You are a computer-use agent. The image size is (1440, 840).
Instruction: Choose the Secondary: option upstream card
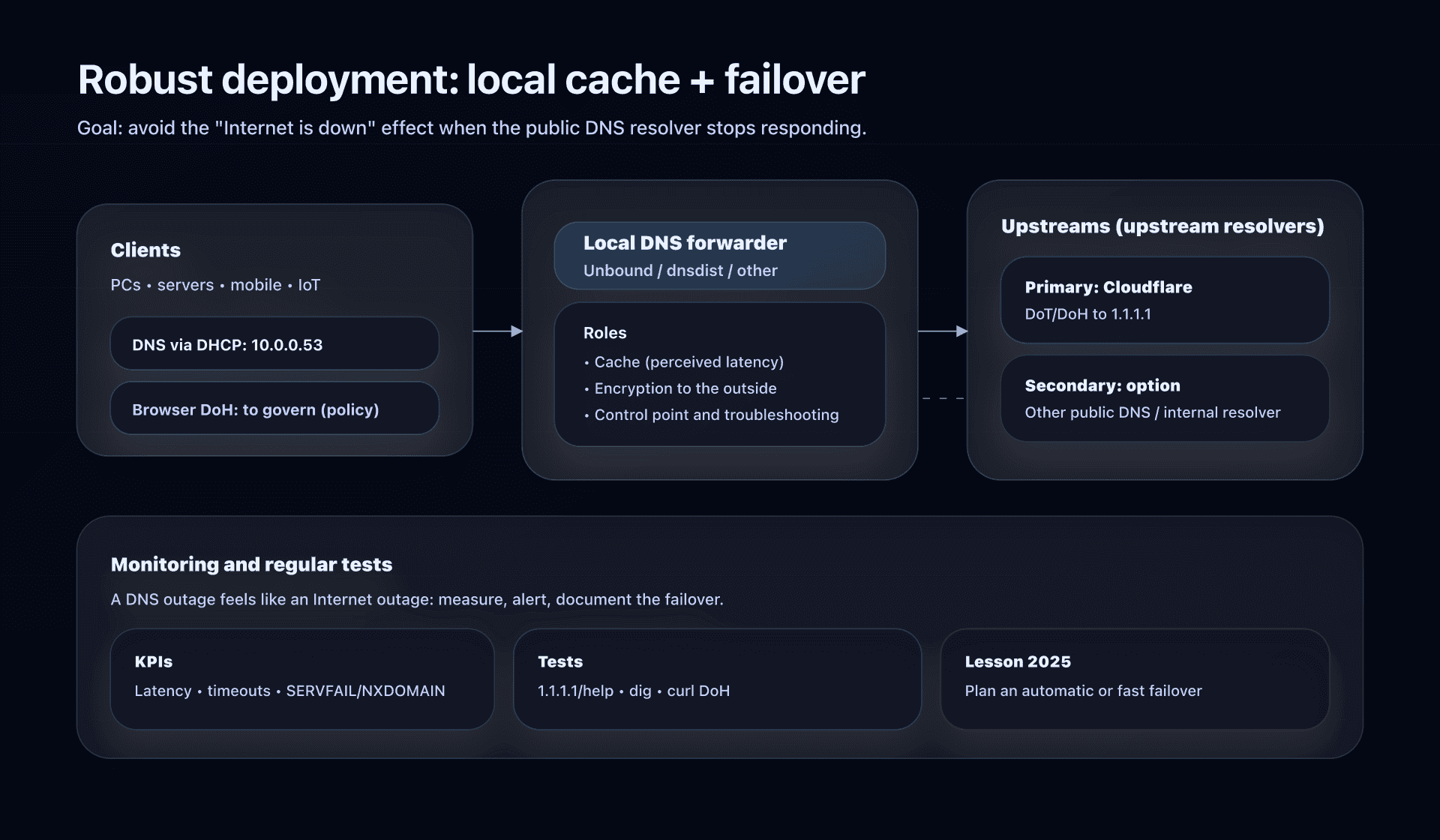pyautogui.click(x=1164, y=397)
